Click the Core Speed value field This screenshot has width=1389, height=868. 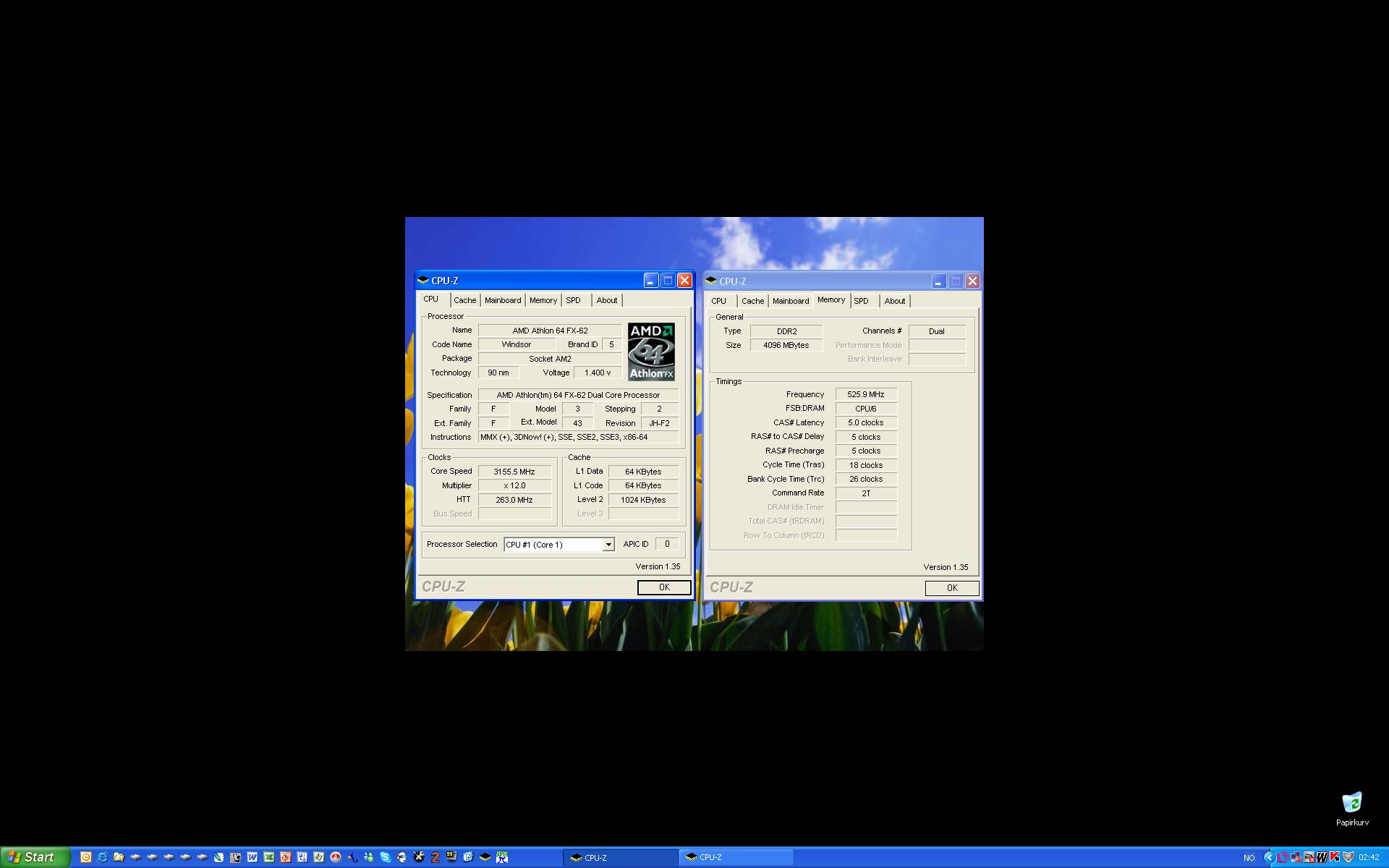click(514, 472)
